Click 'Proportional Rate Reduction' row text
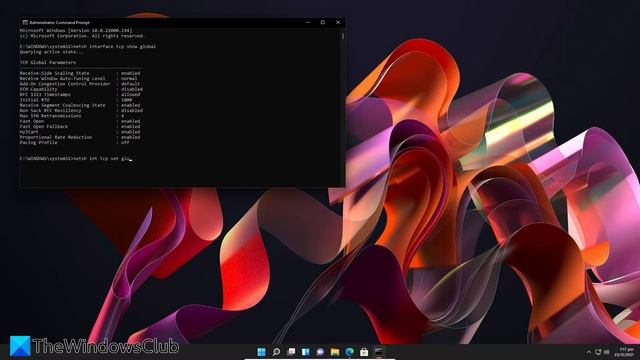This screenshot has width=640, height=360. (x=56, y=137)
